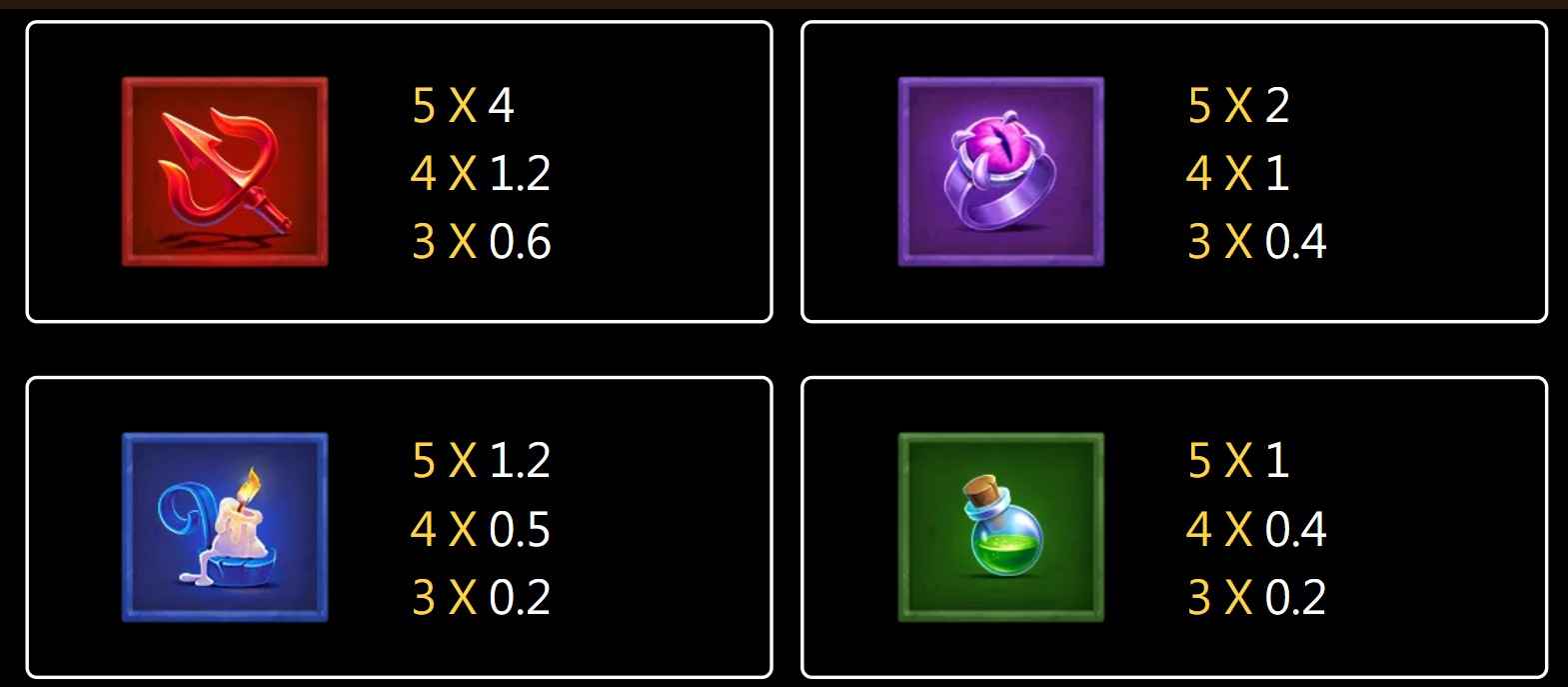This screenshot has width=1568, height=687.
Task: Select the potion symbol paytable panel
Action: [x=1174, y=527]
